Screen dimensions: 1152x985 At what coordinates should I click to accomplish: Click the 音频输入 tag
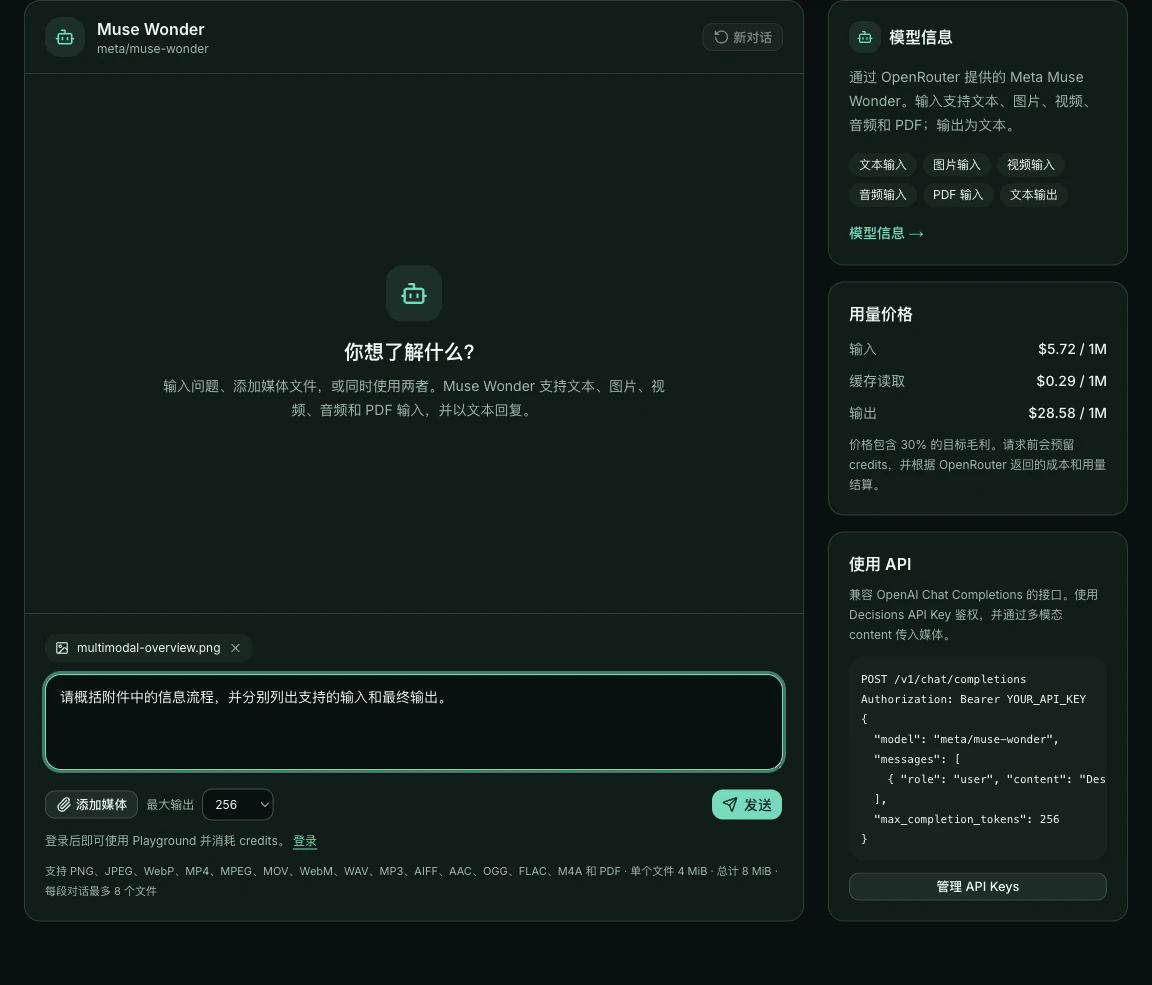[882, 195]
